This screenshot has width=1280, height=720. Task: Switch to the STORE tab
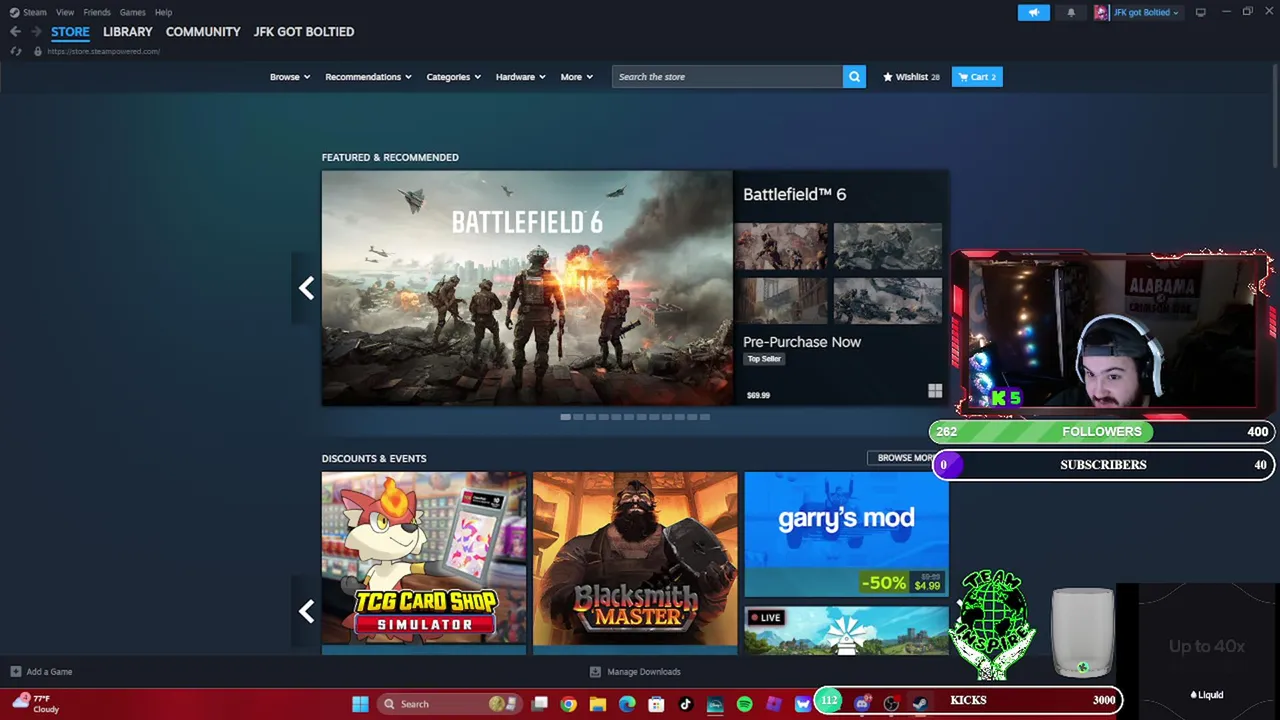(70, 32)
